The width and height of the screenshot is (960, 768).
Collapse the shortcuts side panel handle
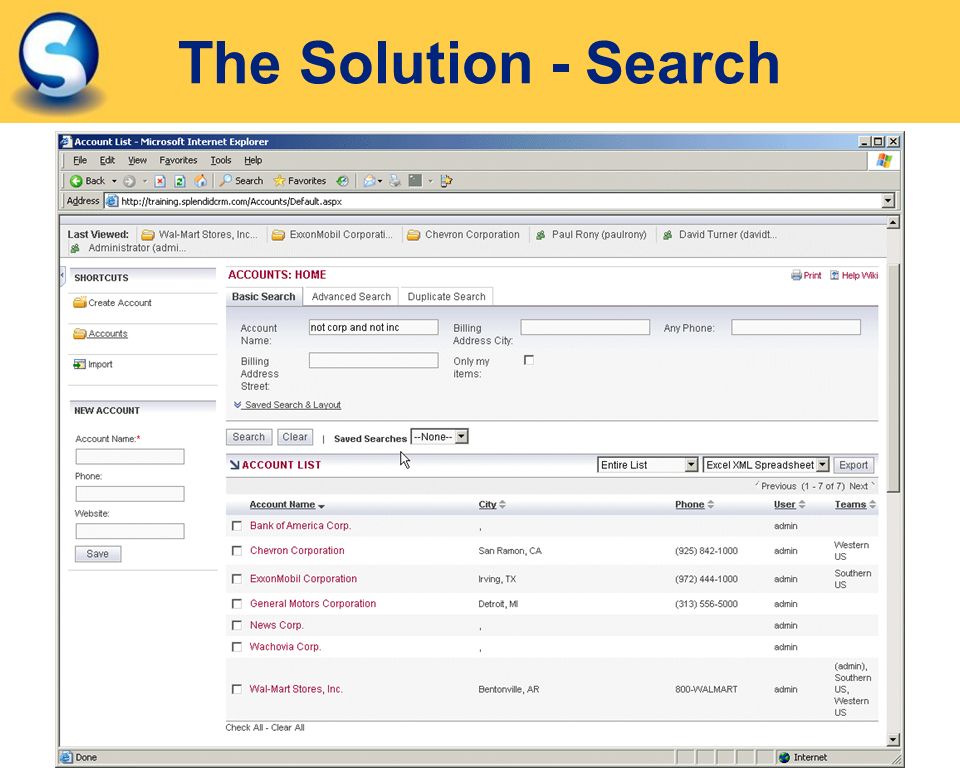(62, 276)
